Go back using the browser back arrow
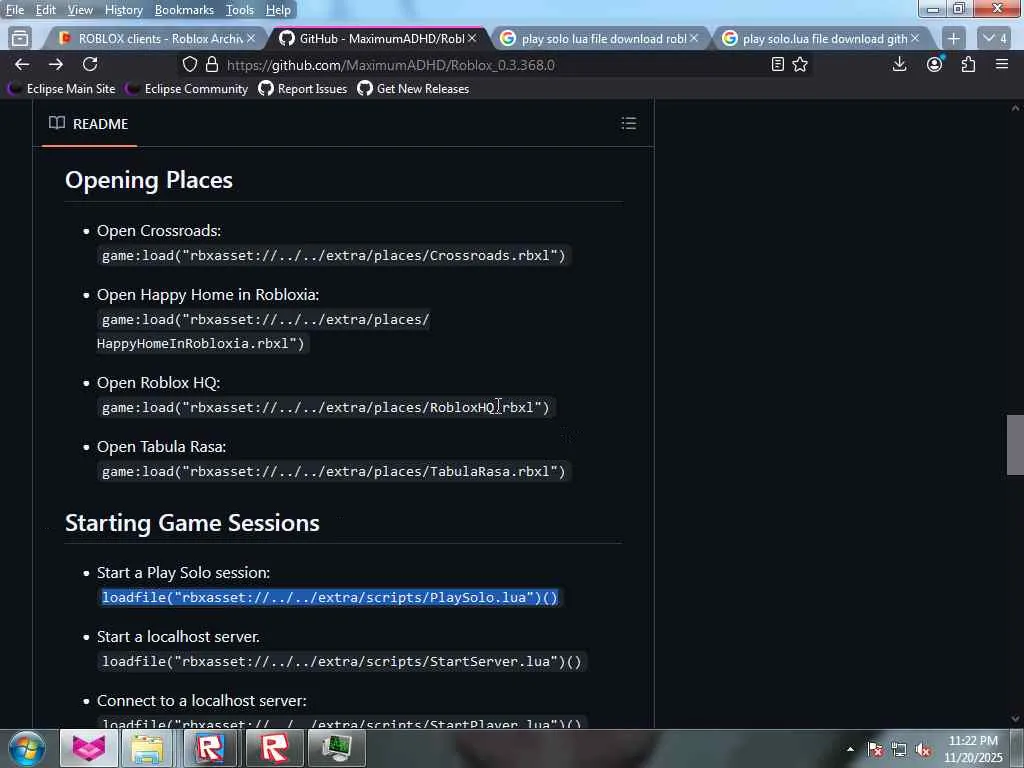The width and height of the screenshot is (1024, 768). pyautogui.click(x=22, y=64)
